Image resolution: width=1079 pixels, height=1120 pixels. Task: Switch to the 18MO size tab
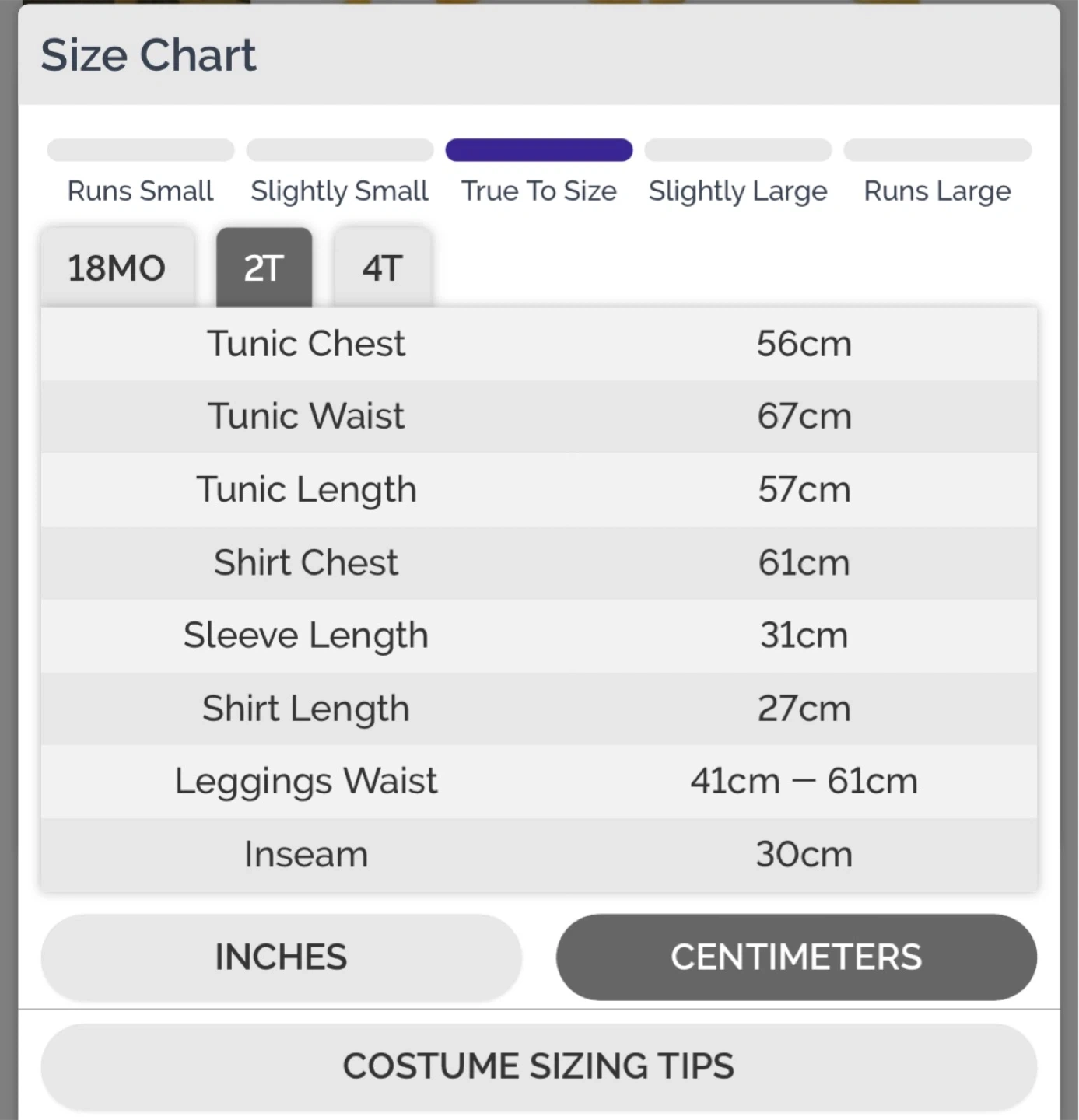pos(117,268)
